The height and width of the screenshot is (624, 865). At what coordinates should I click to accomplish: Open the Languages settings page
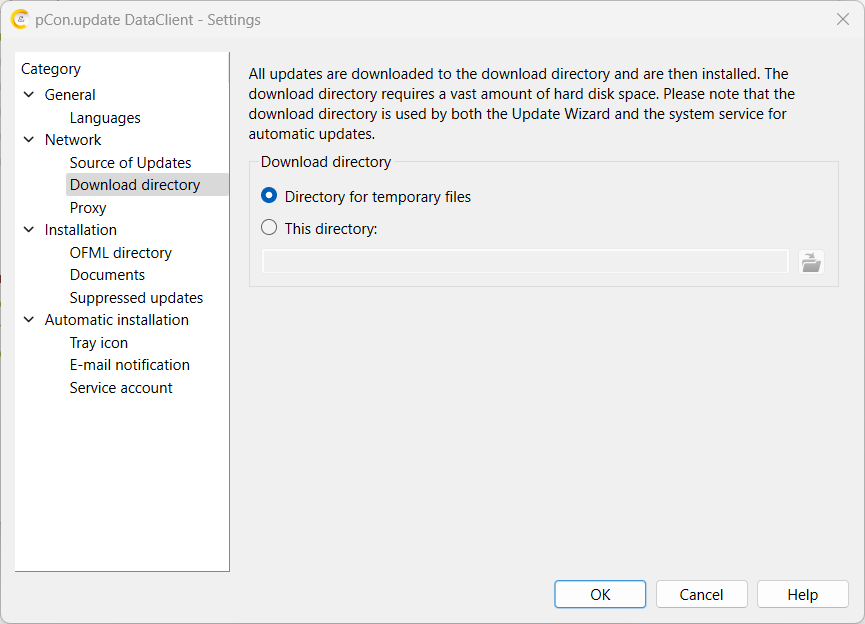105,118
